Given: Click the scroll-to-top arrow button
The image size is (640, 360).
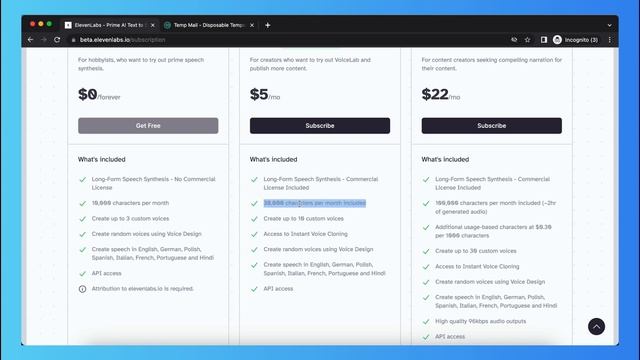Looking at the screenshot, I should 596,327.
